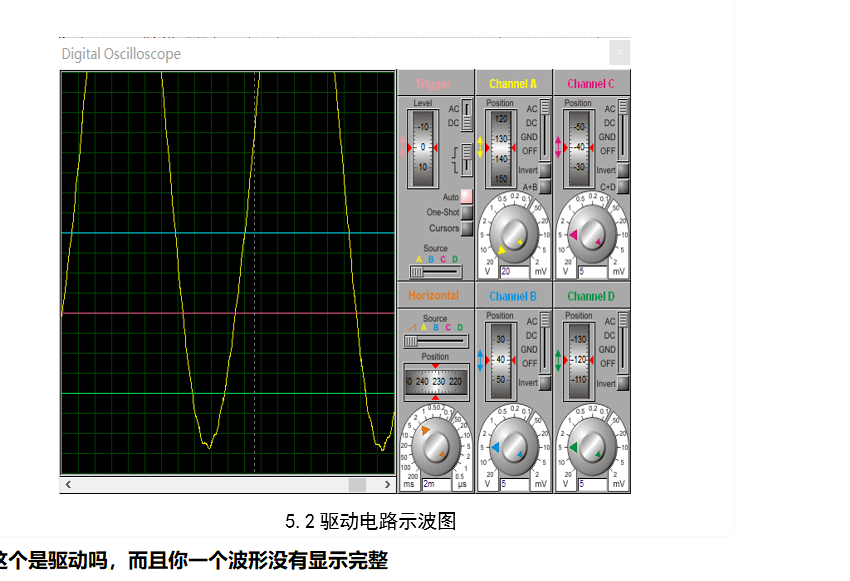Click the Channel C Position dial

[579, 148]
